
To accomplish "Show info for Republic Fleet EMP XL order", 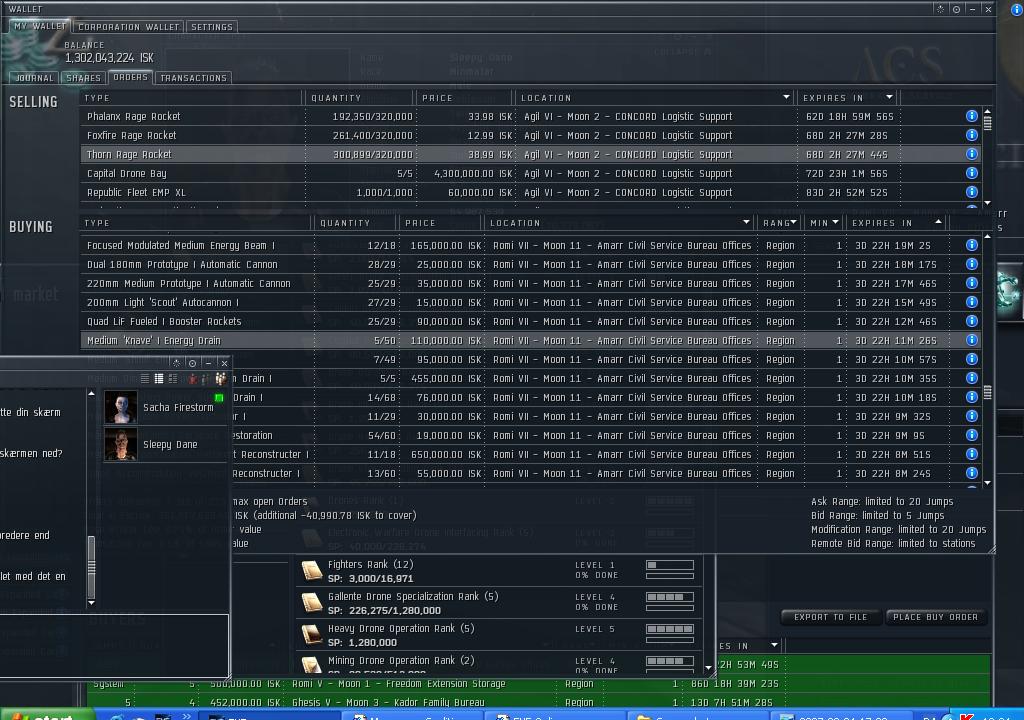I will pyautogui.click(x=972, y=191).
